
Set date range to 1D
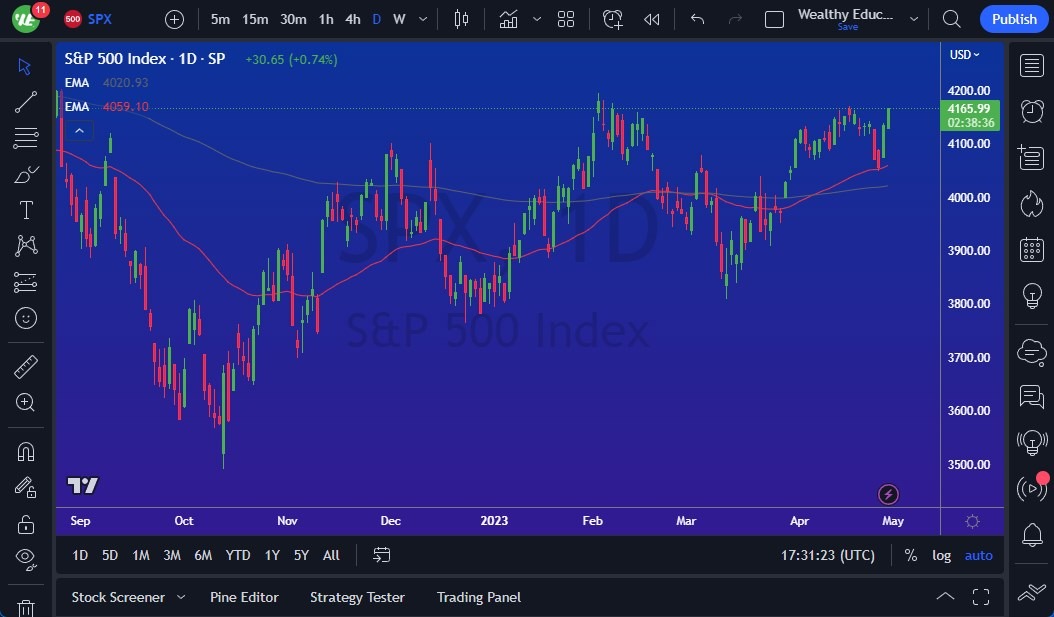[x=80, y=555]
